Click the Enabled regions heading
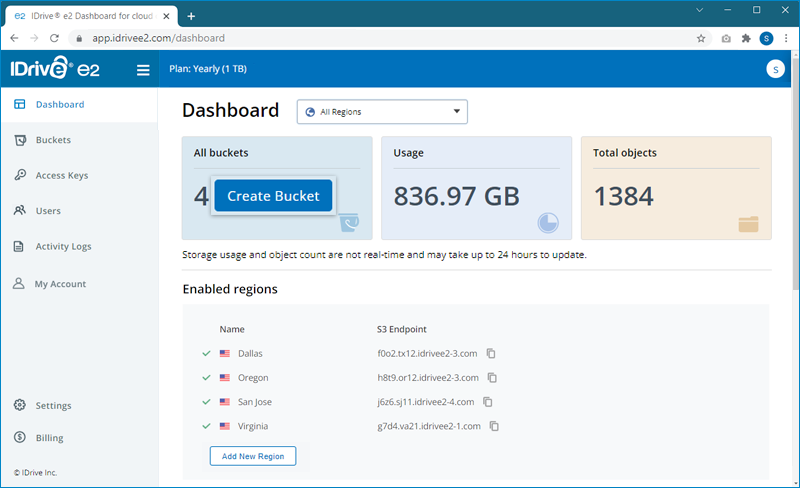This screenshot has height=488, width=800. [x=230, y=289]
